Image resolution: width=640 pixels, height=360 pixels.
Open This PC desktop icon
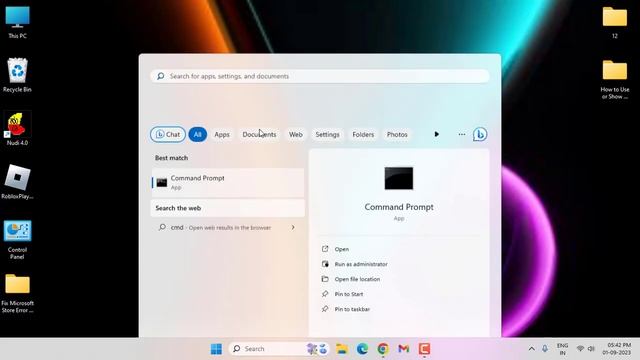point(17,22)
